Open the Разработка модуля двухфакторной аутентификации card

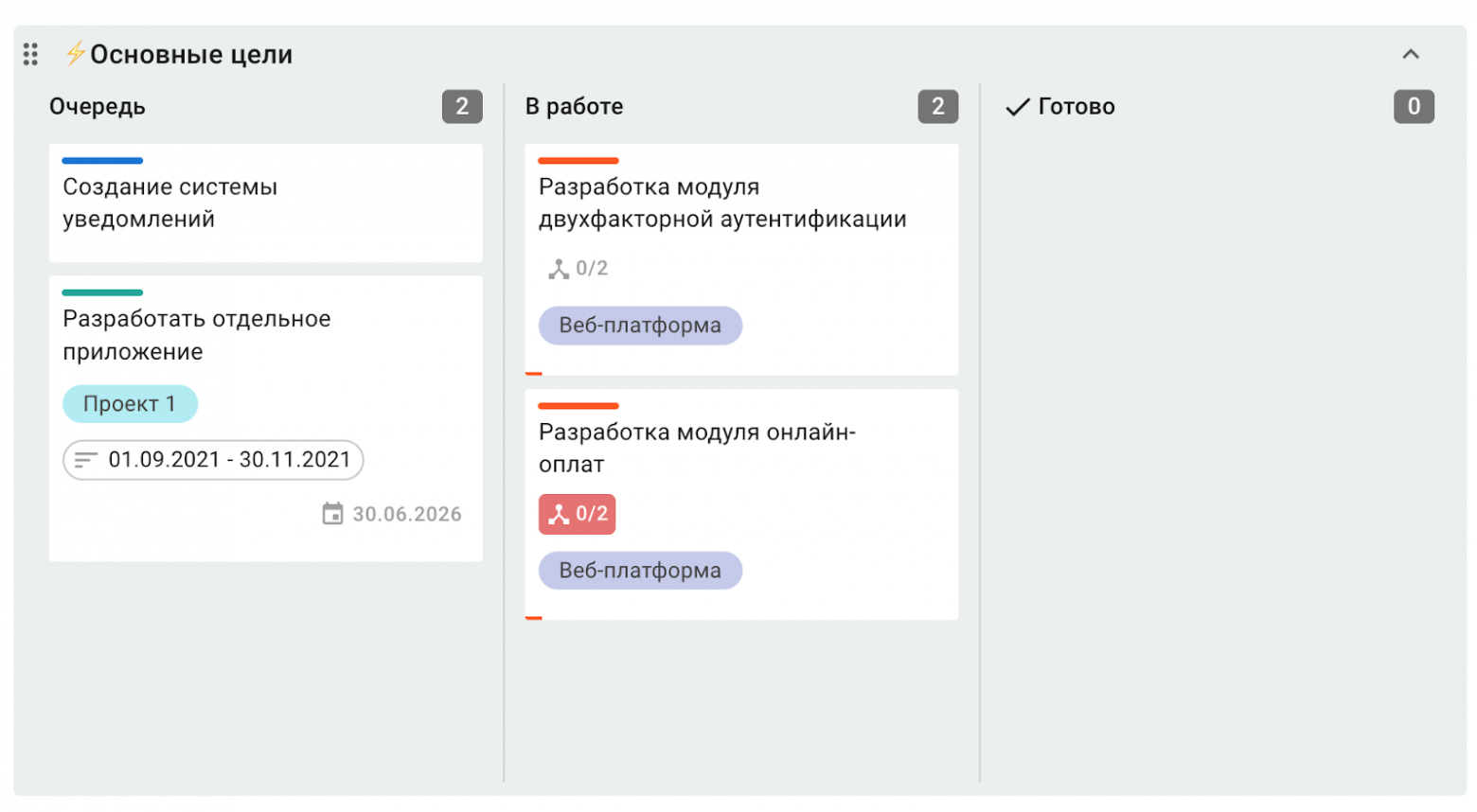click(x=721, y=203)
